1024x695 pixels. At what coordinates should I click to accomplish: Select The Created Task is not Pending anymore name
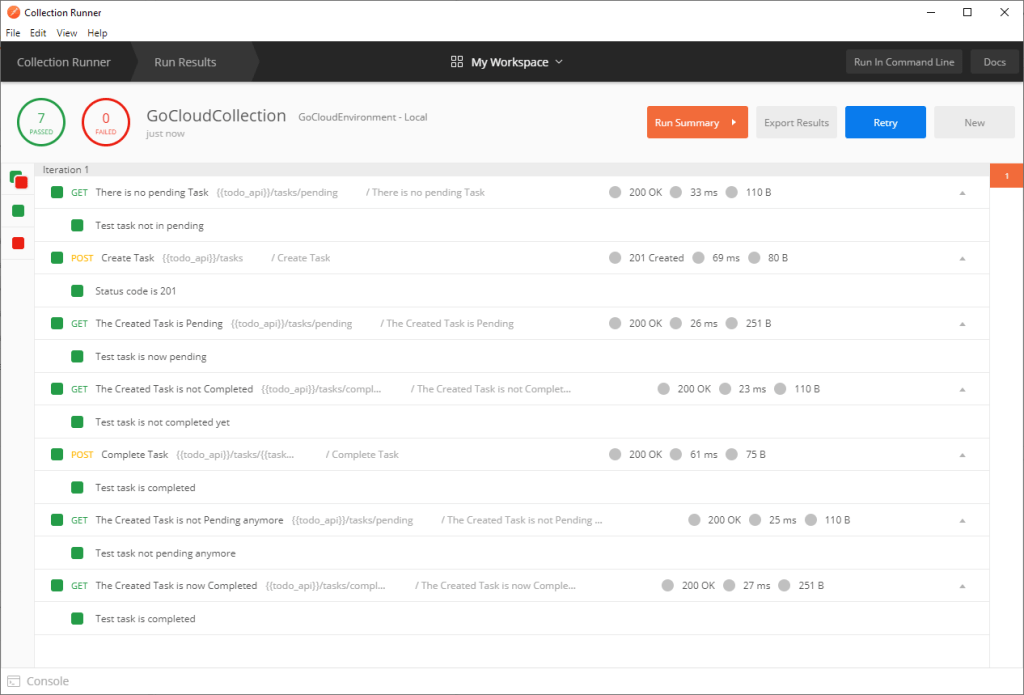pyautogui.click(x=189, y=520)
